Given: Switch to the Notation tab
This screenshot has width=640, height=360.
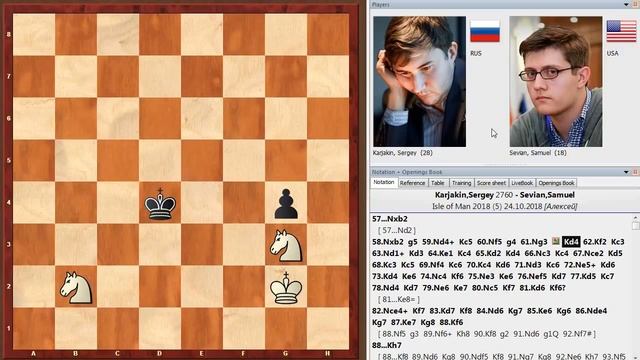Looking at the screenshot, I should tap(384, 182).
